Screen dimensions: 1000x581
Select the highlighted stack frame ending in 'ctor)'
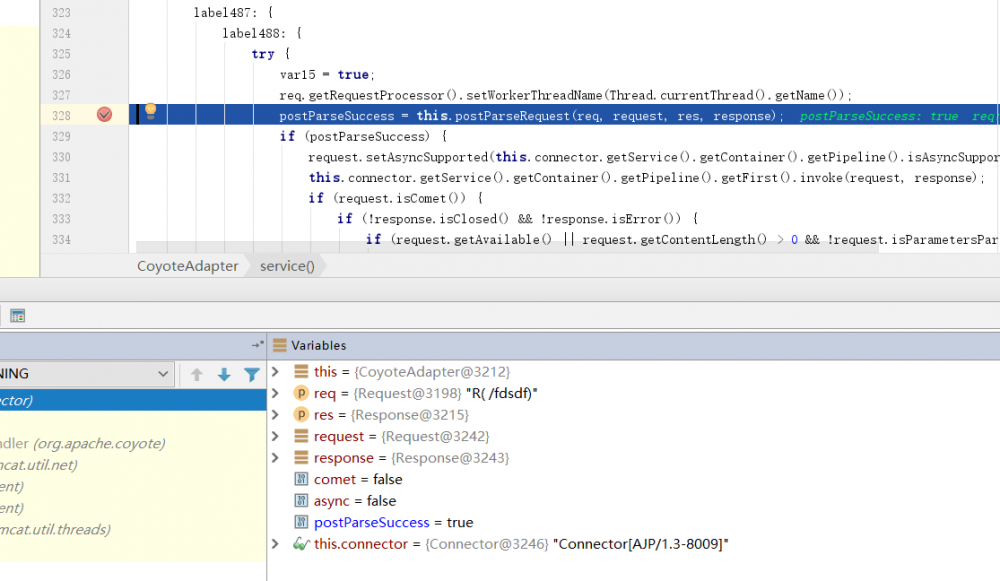133,400
